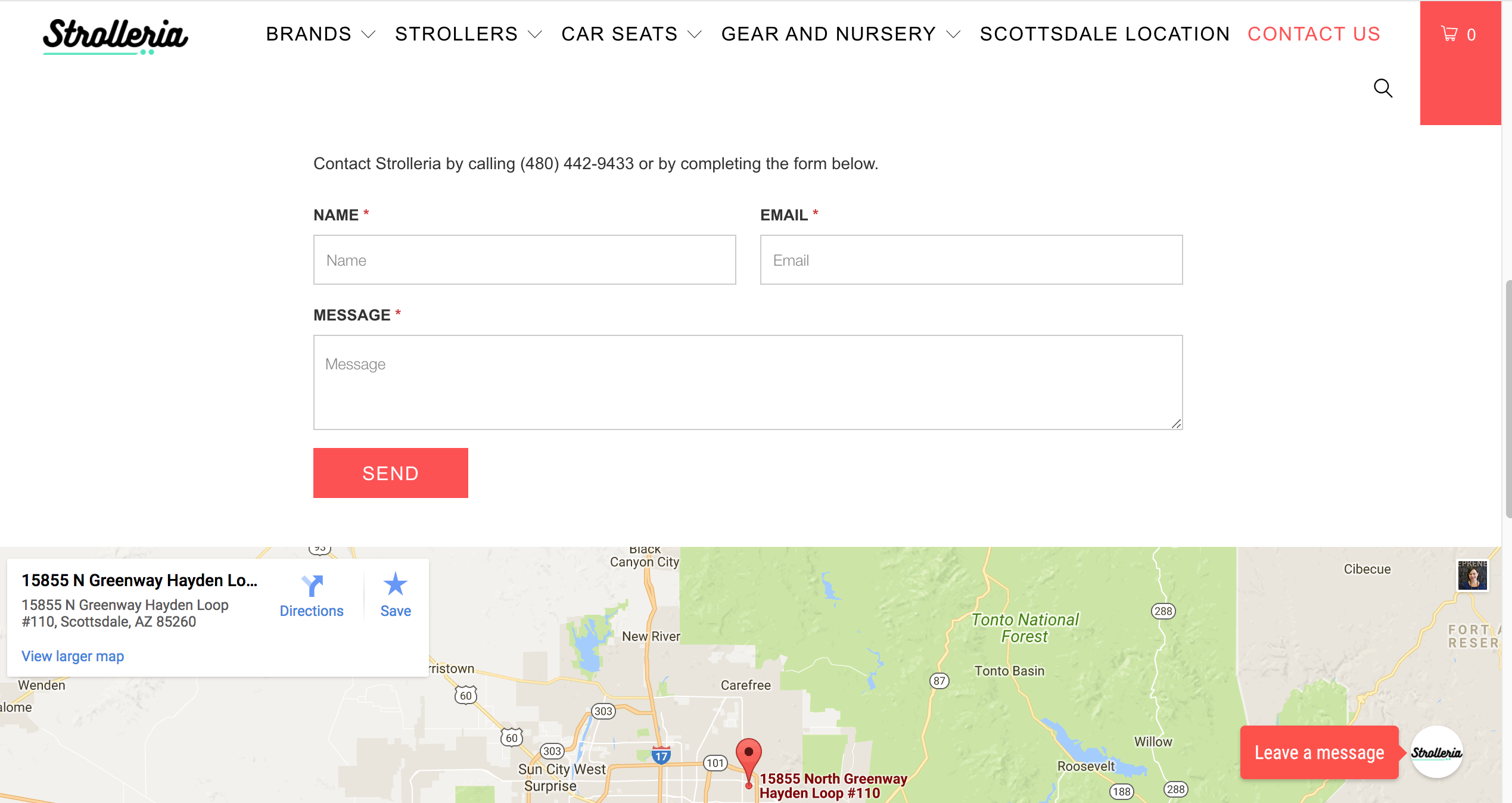Expand the Brands dropdown menu
Viewport: 1512px width, 803px height.
tap(321, 34)
